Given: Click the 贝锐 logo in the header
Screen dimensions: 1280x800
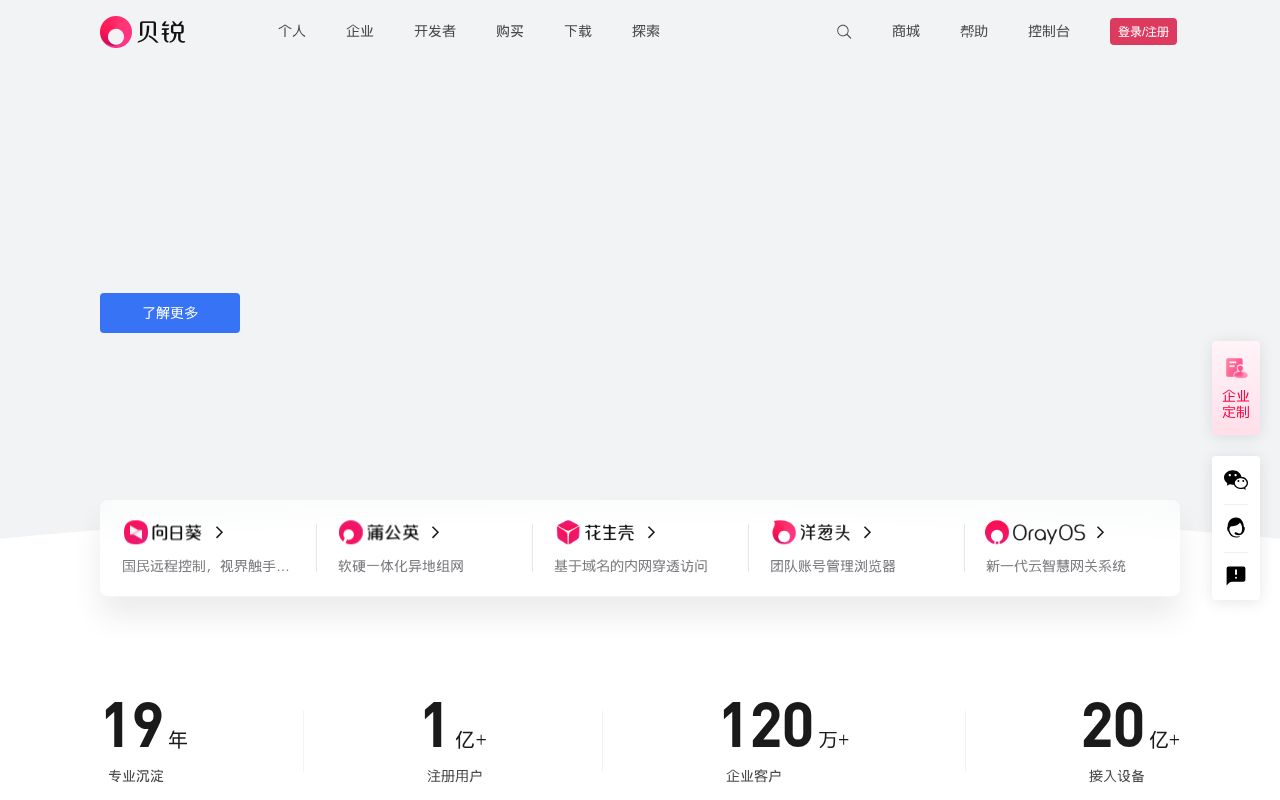Looking at the screenshot, I should [143, 32].
